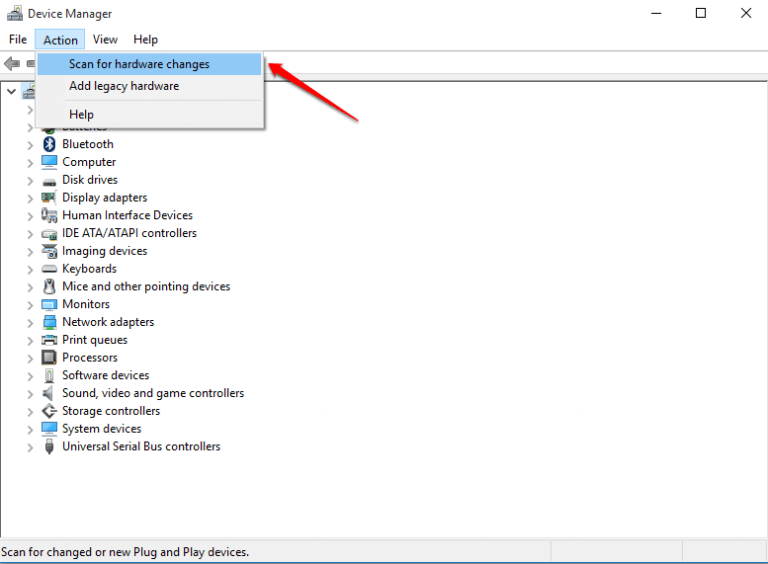Image resolution: width=768 pixels, height=564 pixels.
Task: Select Mice and other pointing devices label
Action: [146, 286]
